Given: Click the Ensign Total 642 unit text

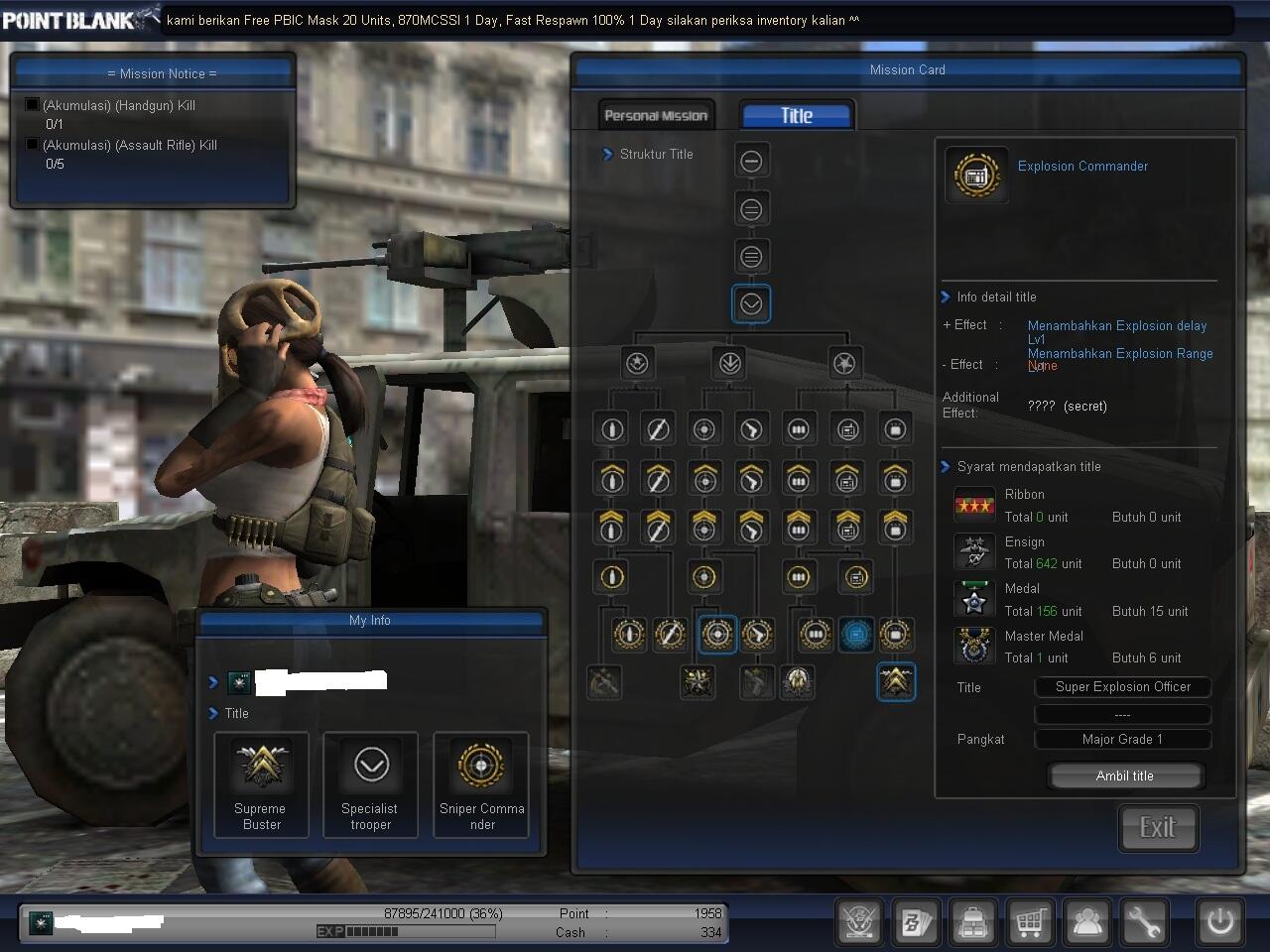Looking at the screenshot, I should pyautogui.click(x=1043, y=563).
